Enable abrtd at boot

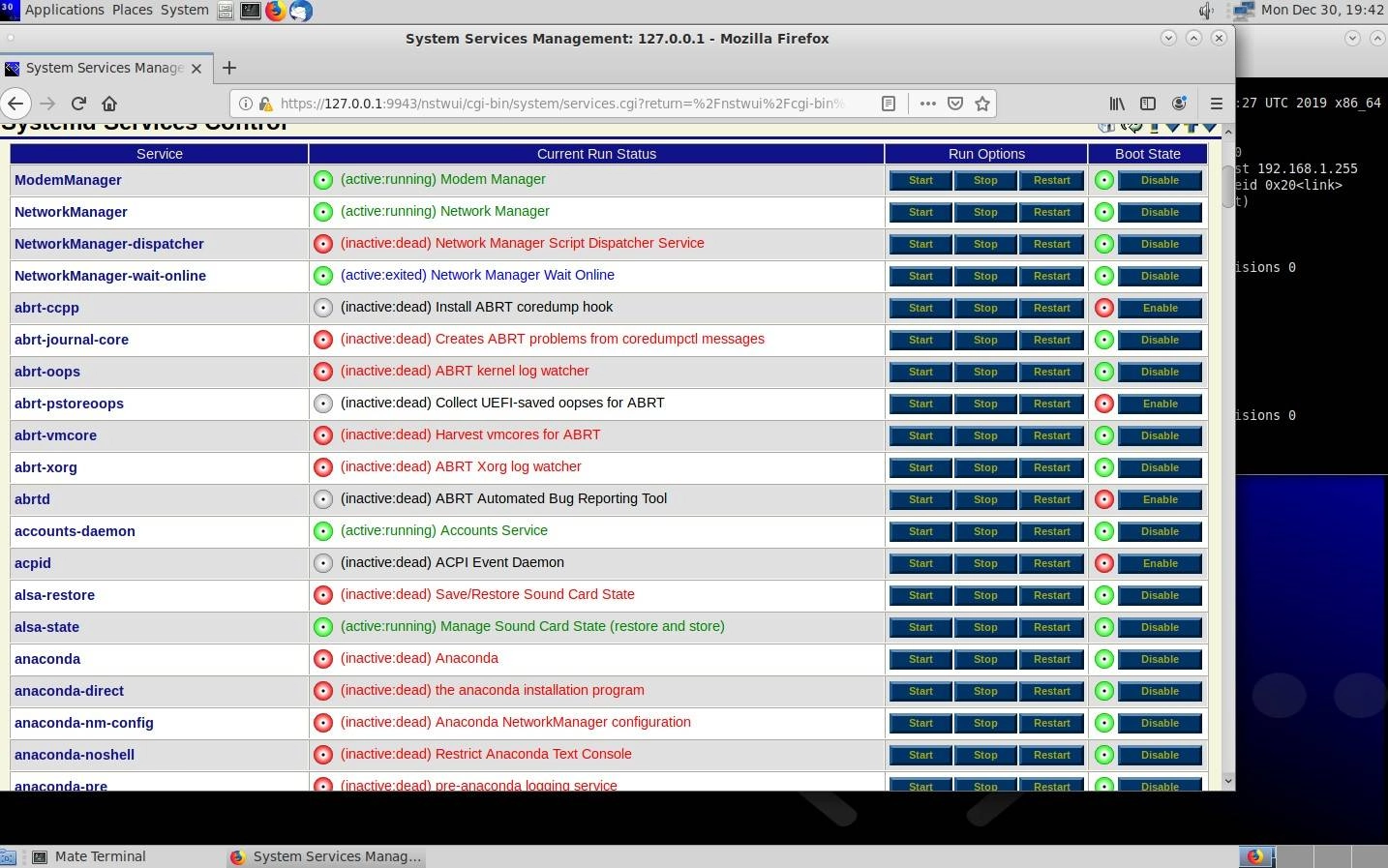[1160, 499]
